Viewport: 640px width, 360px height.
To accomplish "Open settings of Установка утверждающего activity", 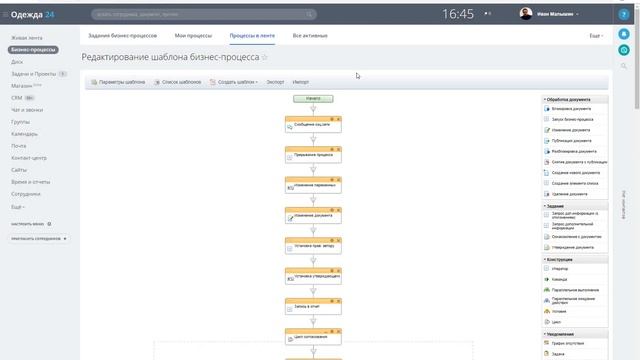I will (332, 271).
